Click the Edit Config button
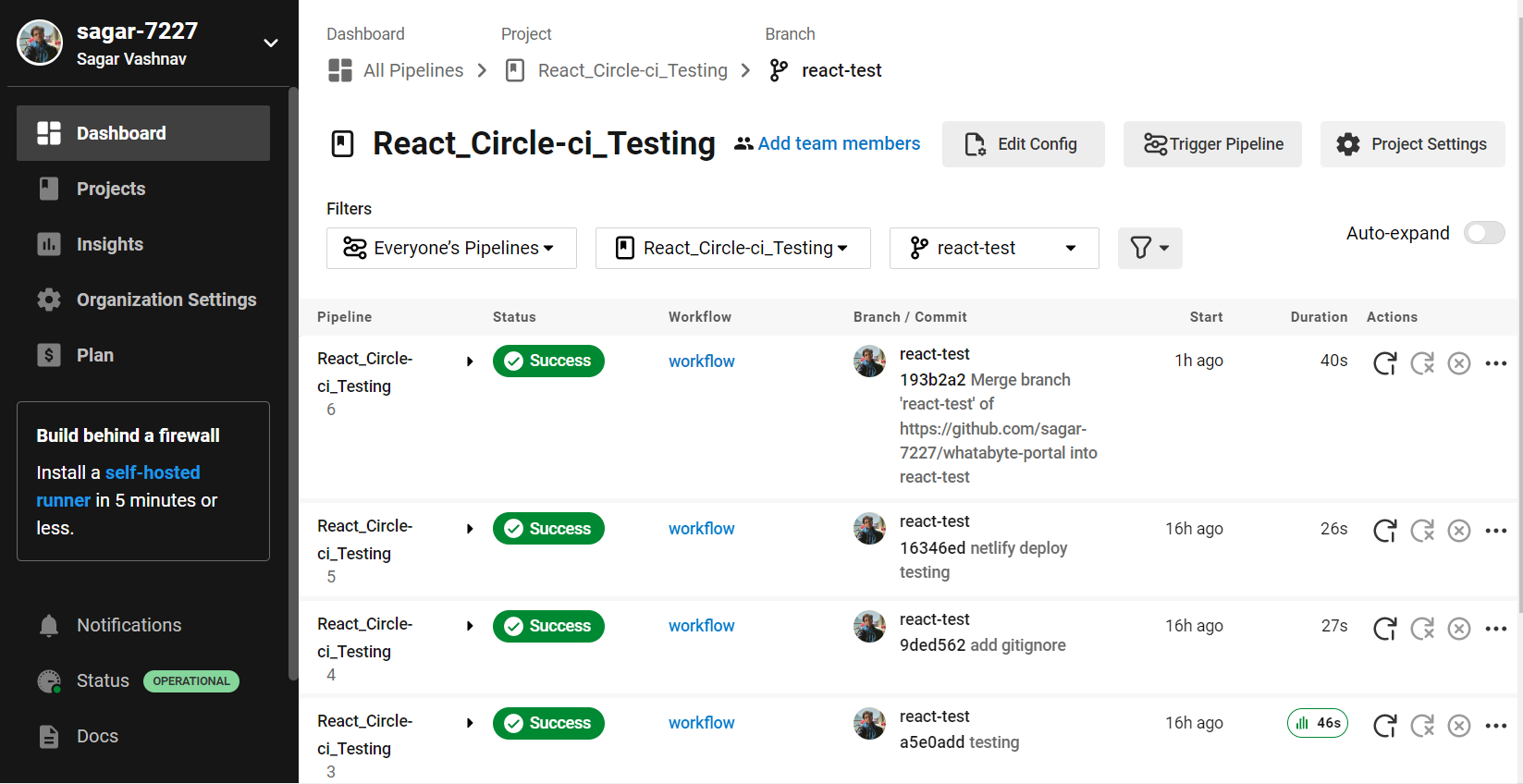This screenshot has width=1523, height=784. point(1023,144)
